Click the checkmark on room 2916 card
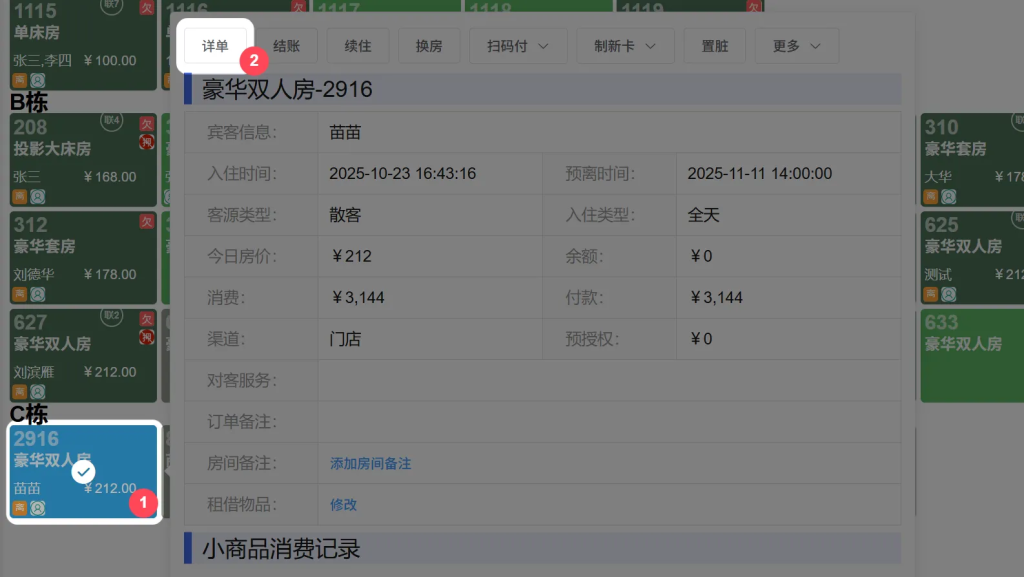Viewport: 1024px width, 577px height. tap(84, 471)
